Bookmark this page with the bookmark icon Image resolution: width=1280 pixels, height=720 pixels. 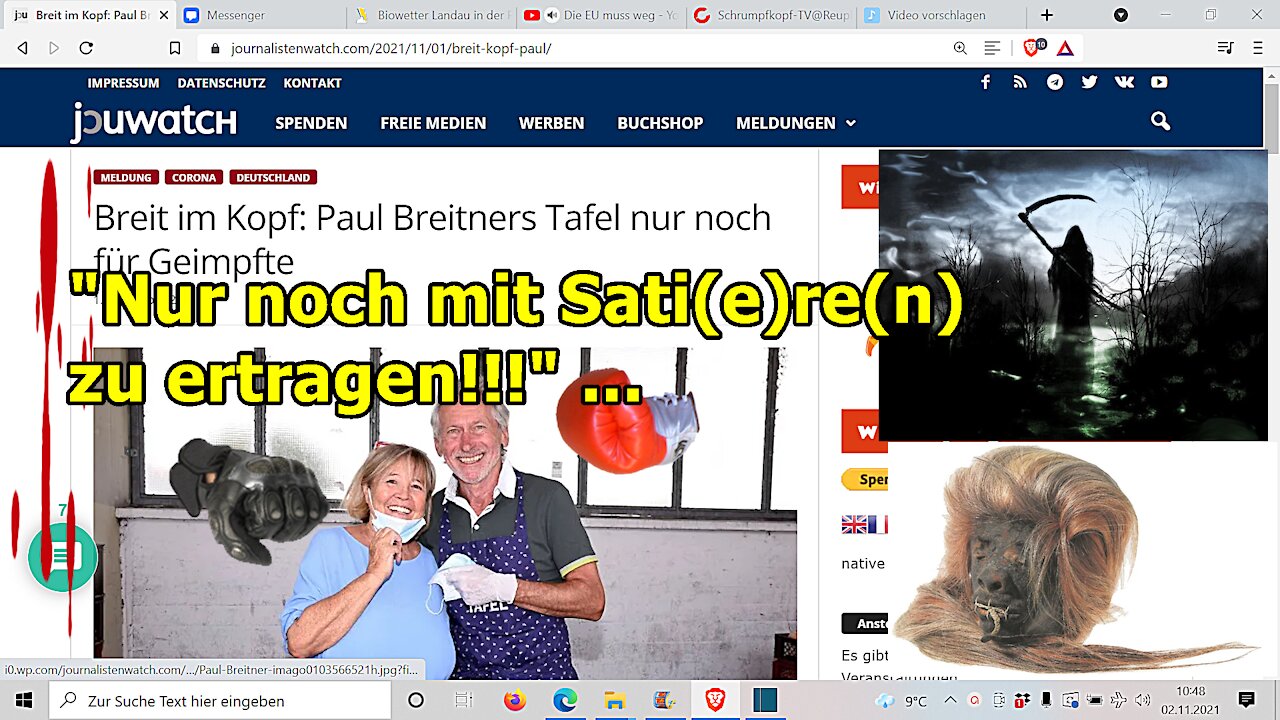(175, 48)
